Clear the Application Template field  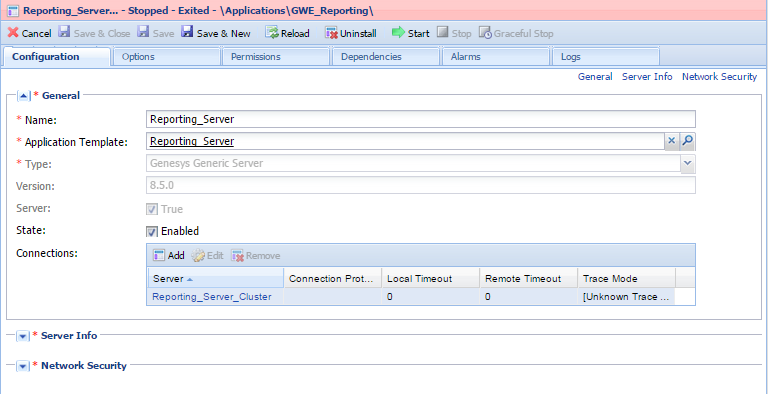click(672, 141)
